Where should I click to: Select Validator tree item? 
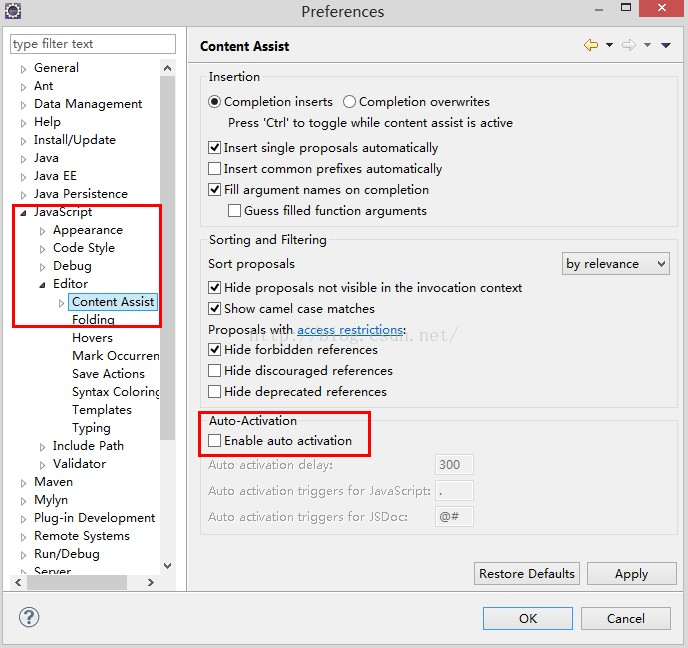pos(79,464)
